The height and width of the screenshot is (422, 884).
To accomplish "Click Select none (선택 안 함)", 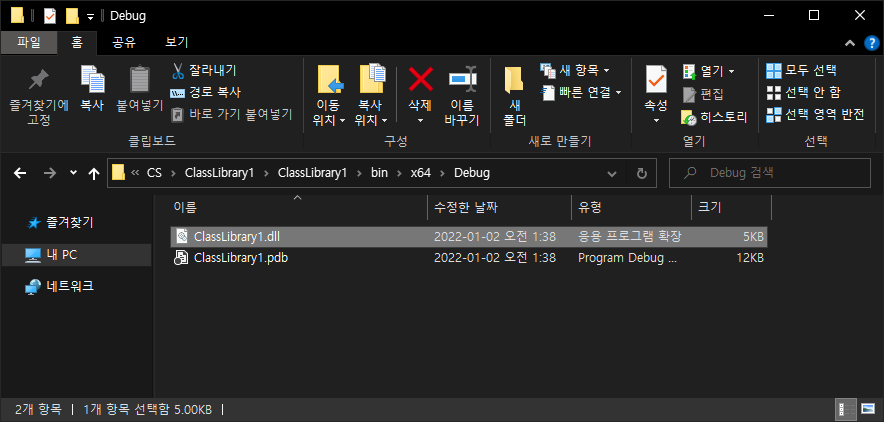I will point(804,92).
